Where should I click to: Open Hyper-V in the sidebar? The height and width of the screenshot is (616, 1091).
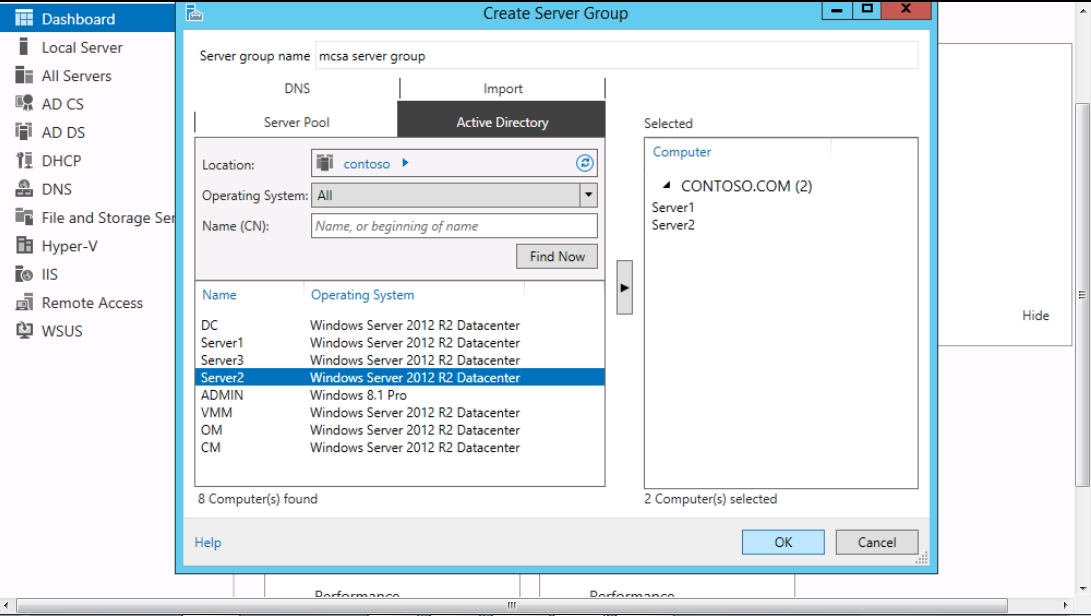click(70, 246)
